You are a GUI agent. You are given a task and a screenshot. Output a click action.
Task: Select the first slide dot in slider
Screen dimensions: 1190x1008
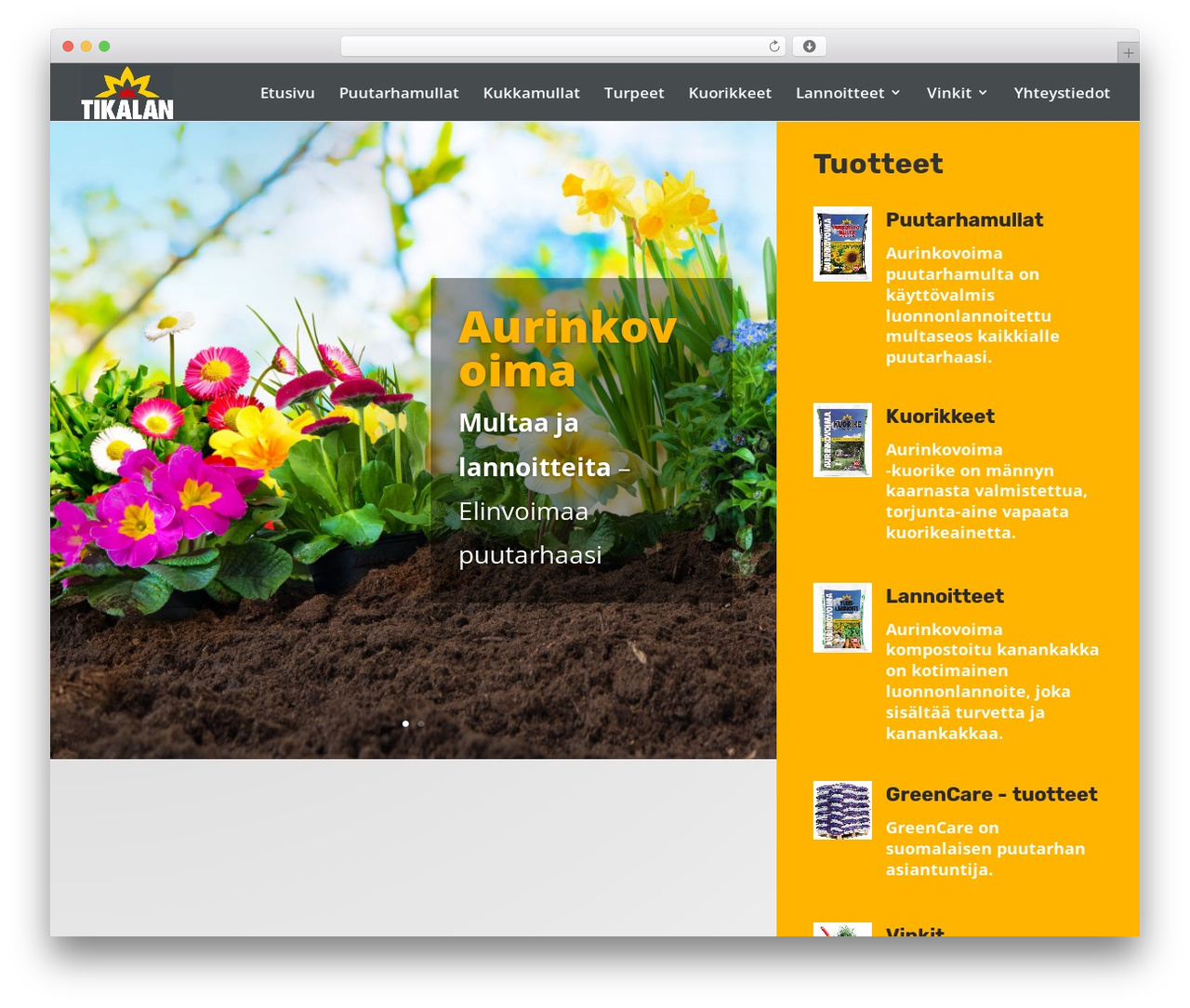(x=405, y=723)
